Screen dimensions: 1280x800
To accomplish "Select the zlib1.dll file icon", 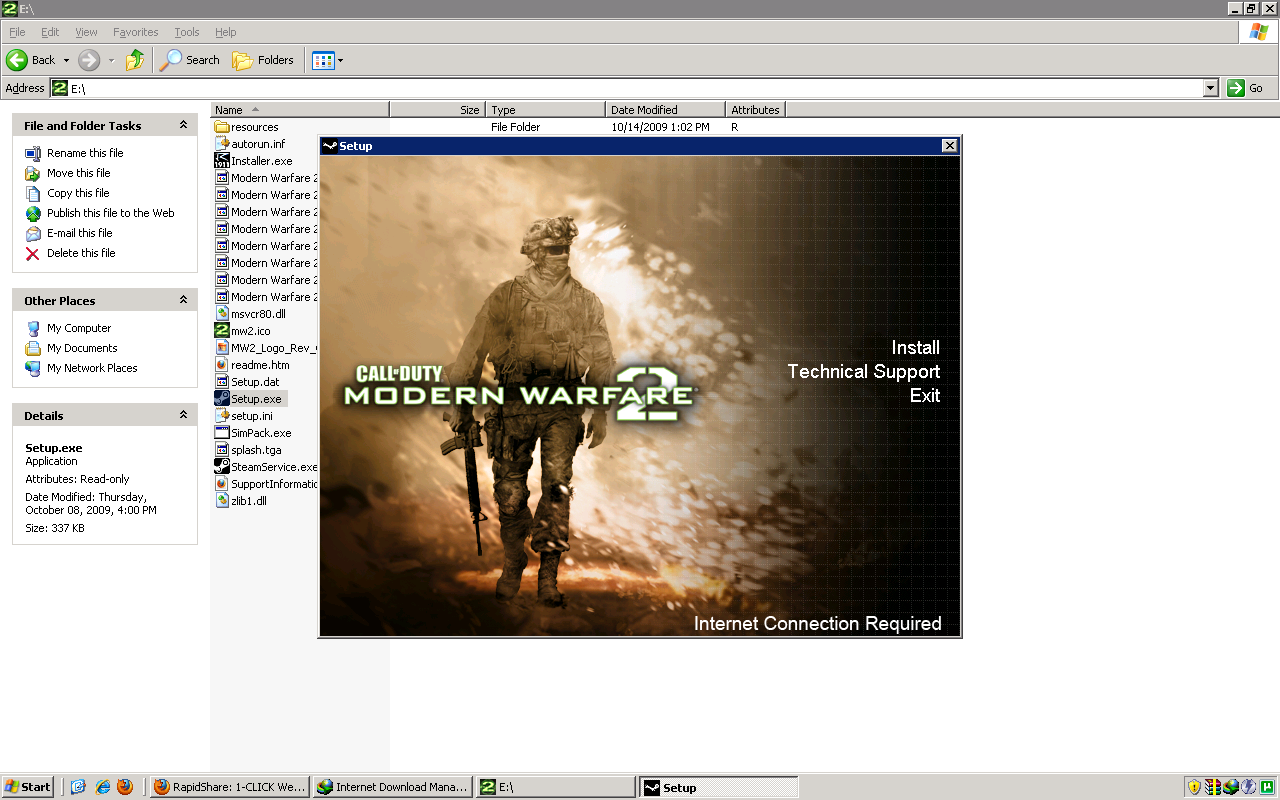I will [222, 501].
